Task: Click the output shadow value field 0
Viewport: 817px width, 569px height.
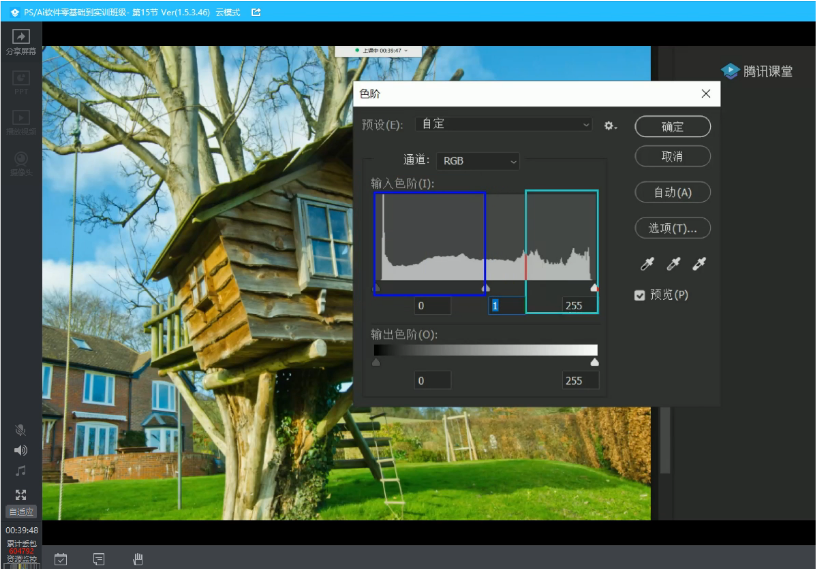Action: (432, 380)
